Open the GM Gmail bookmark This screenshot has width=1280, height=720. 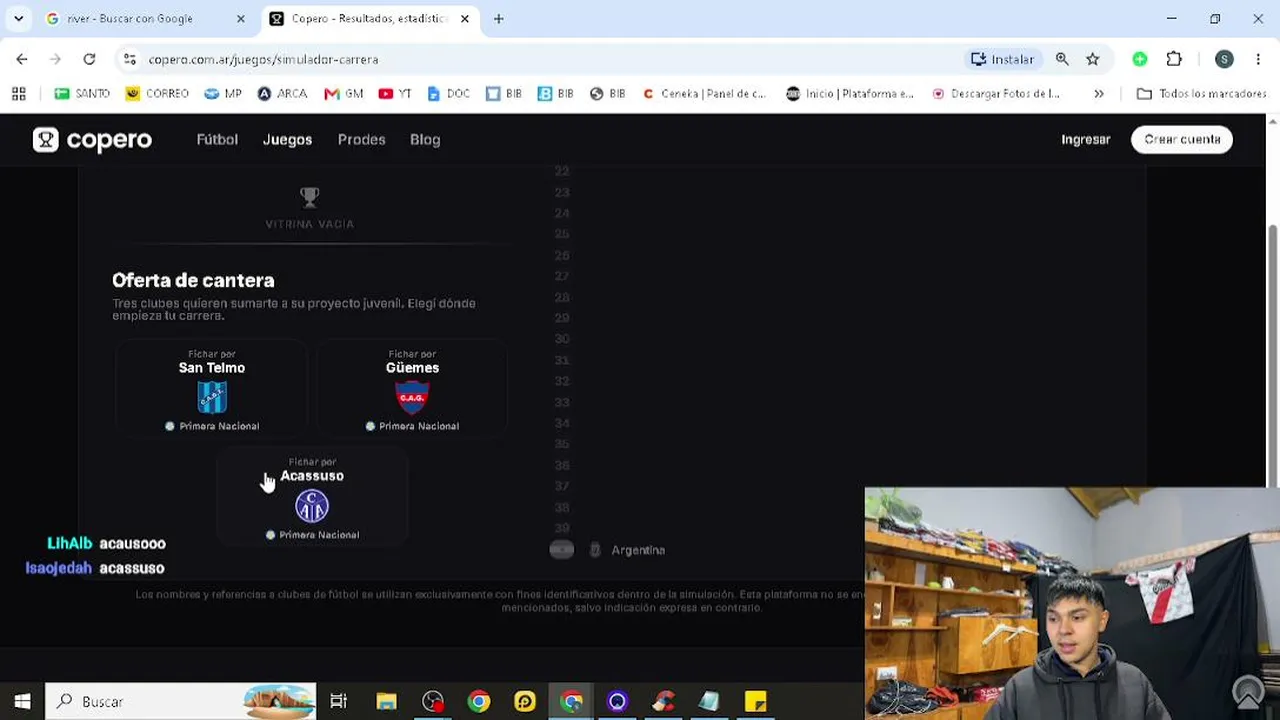344,93
